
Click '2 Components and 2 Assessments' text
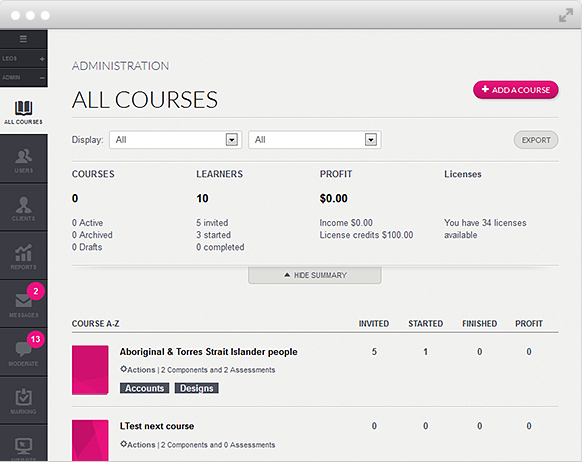coord(218,370)
